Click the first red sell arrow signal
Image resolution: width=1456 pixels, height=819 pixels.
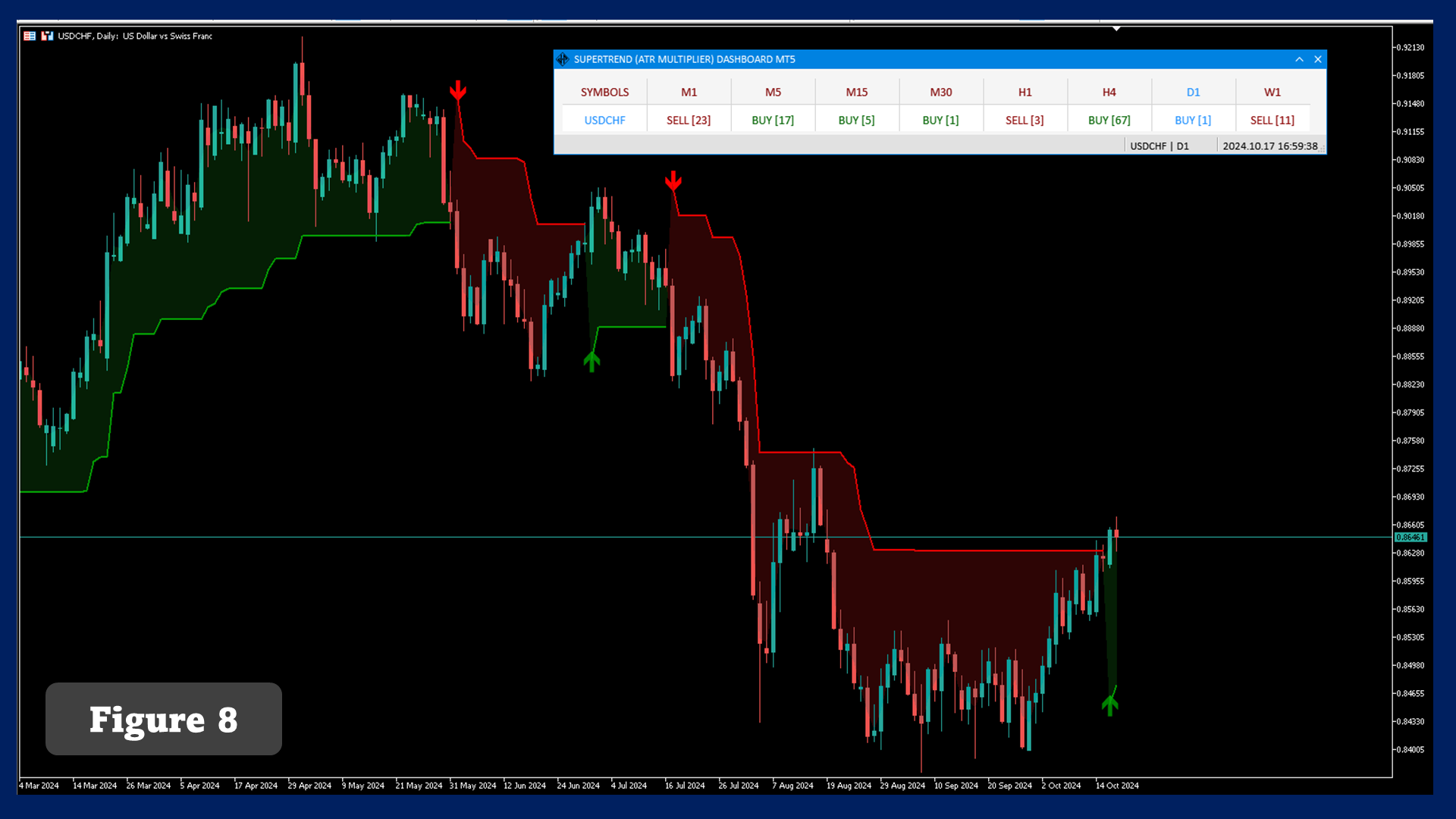tap(457, 91)
